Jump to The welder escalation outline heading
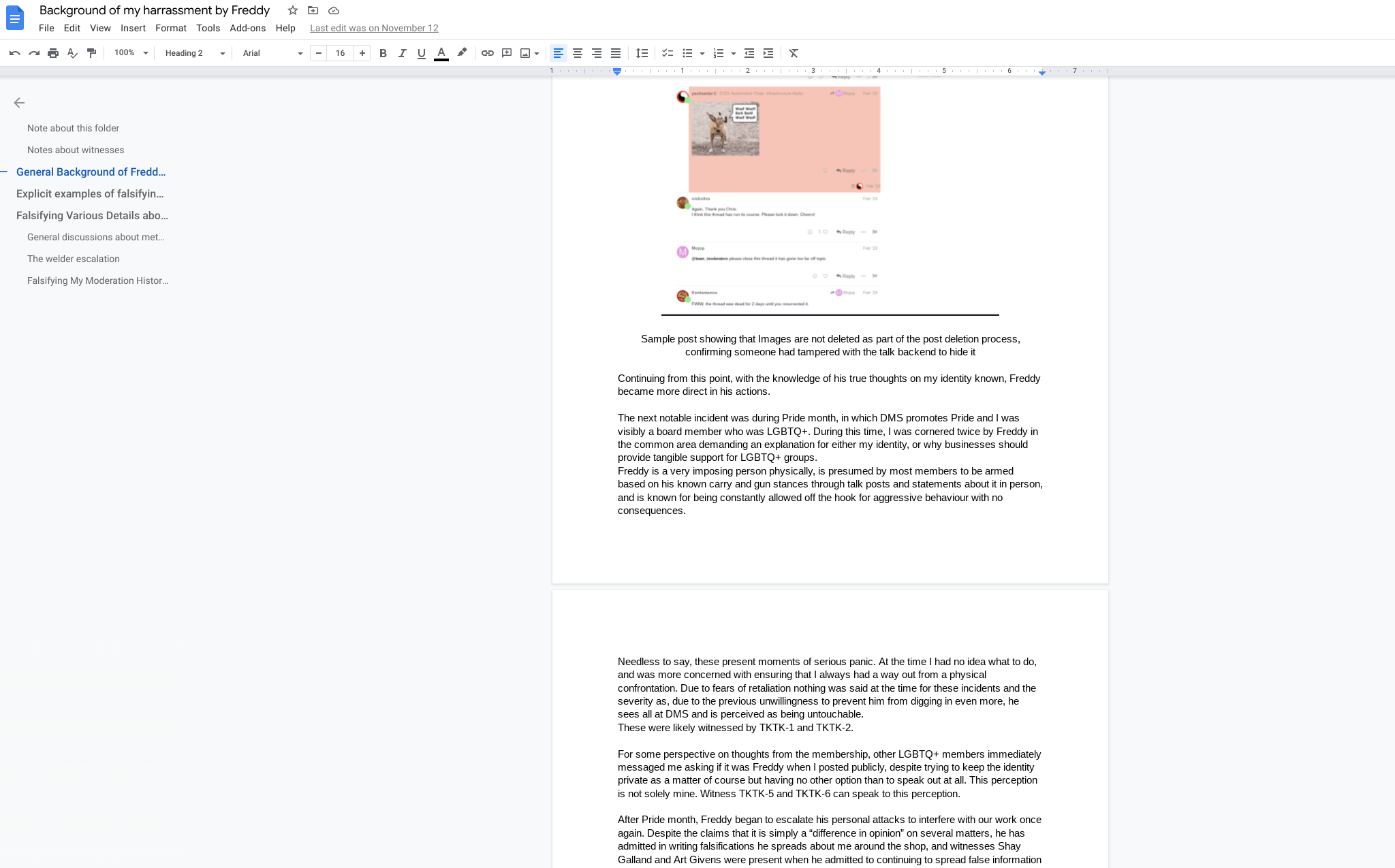Viewport: 1395px width, 868px height. click(x=74, y=259)
